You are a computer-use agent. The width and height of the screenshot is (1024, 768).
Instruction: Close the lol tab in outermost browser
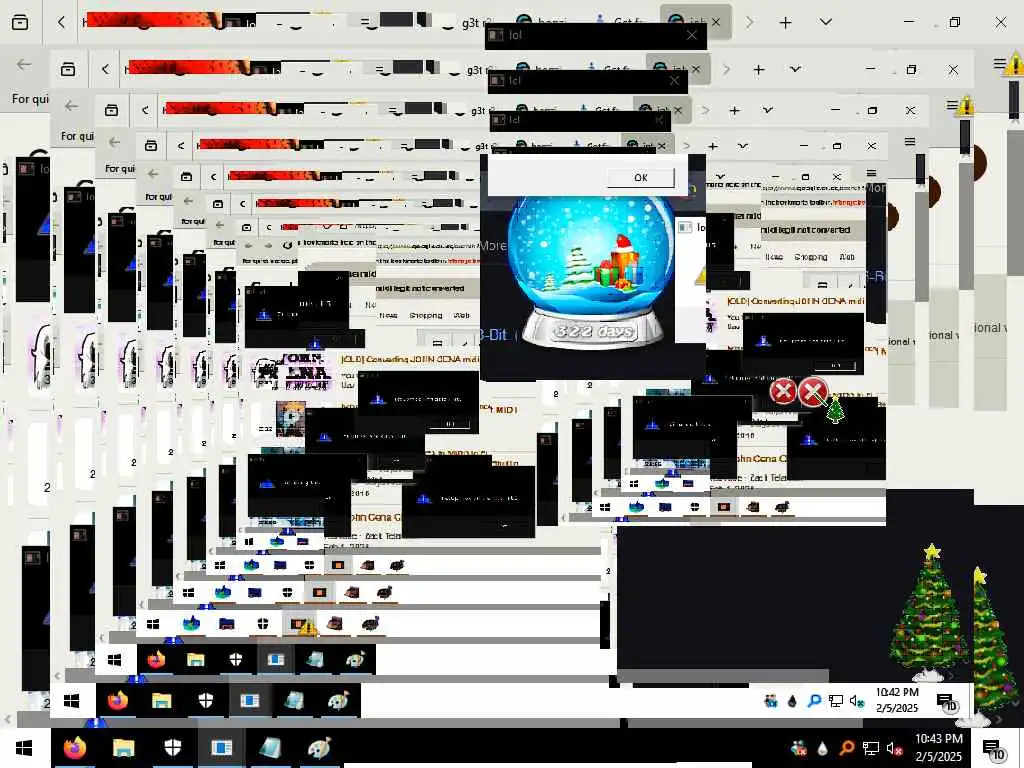tap(716, 22)
